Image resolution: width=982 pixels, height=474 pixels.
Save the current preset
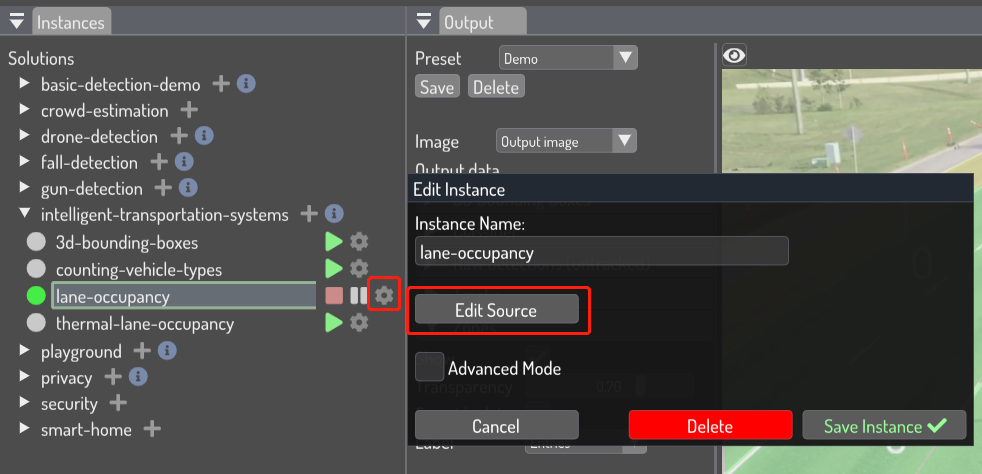[437, 87]
